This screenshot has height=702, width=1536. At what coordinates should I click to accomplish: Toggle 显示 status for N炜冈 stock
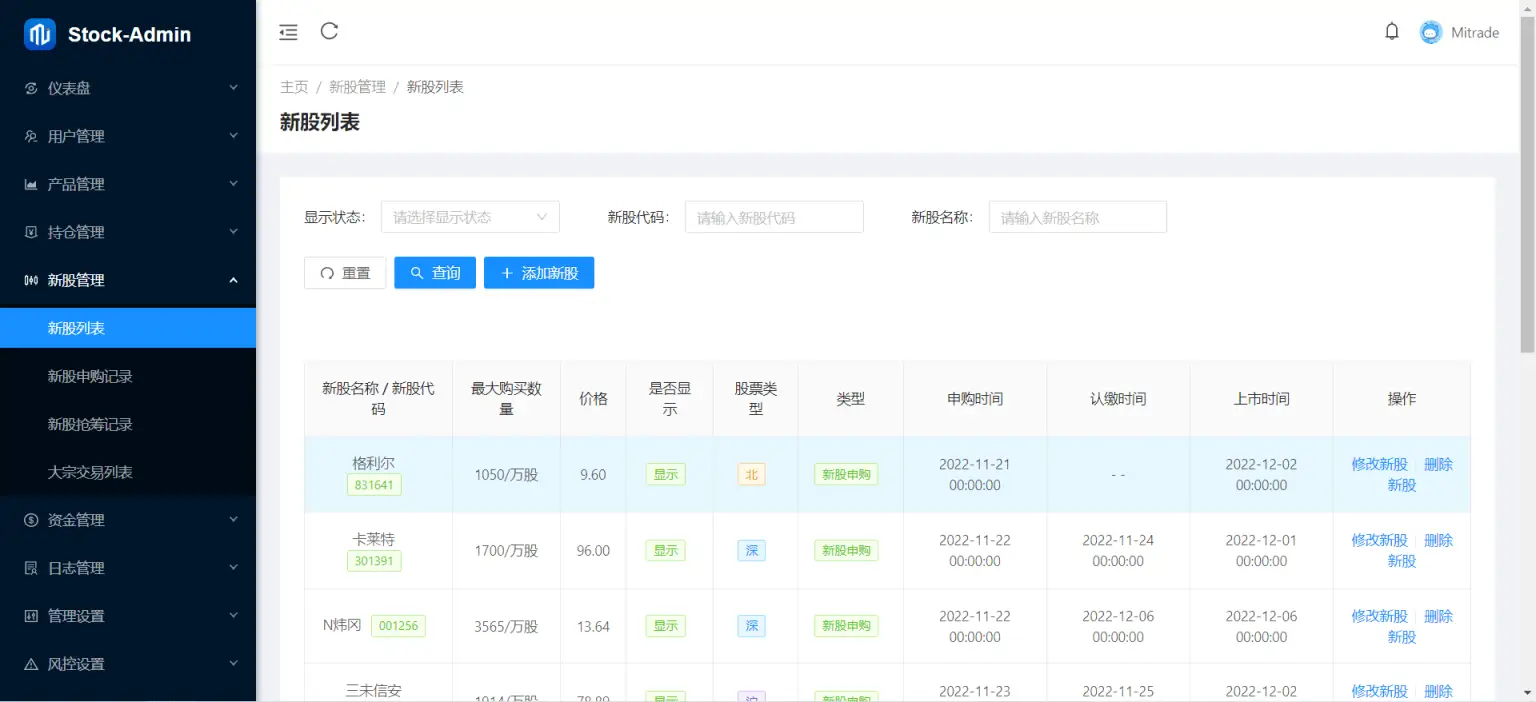(x=665, y=625)
